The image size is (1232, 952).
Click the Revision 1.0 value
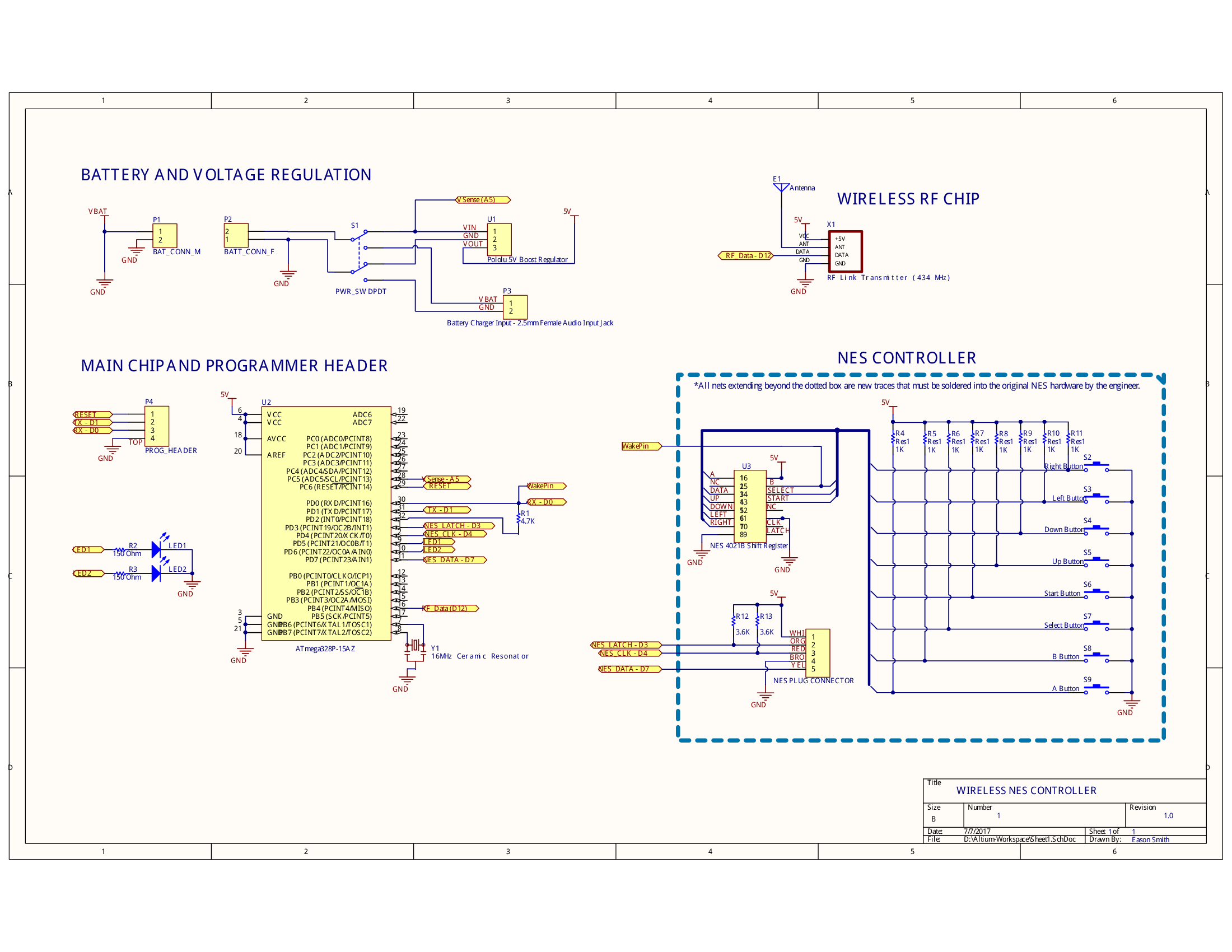(x=1168, y=815)
